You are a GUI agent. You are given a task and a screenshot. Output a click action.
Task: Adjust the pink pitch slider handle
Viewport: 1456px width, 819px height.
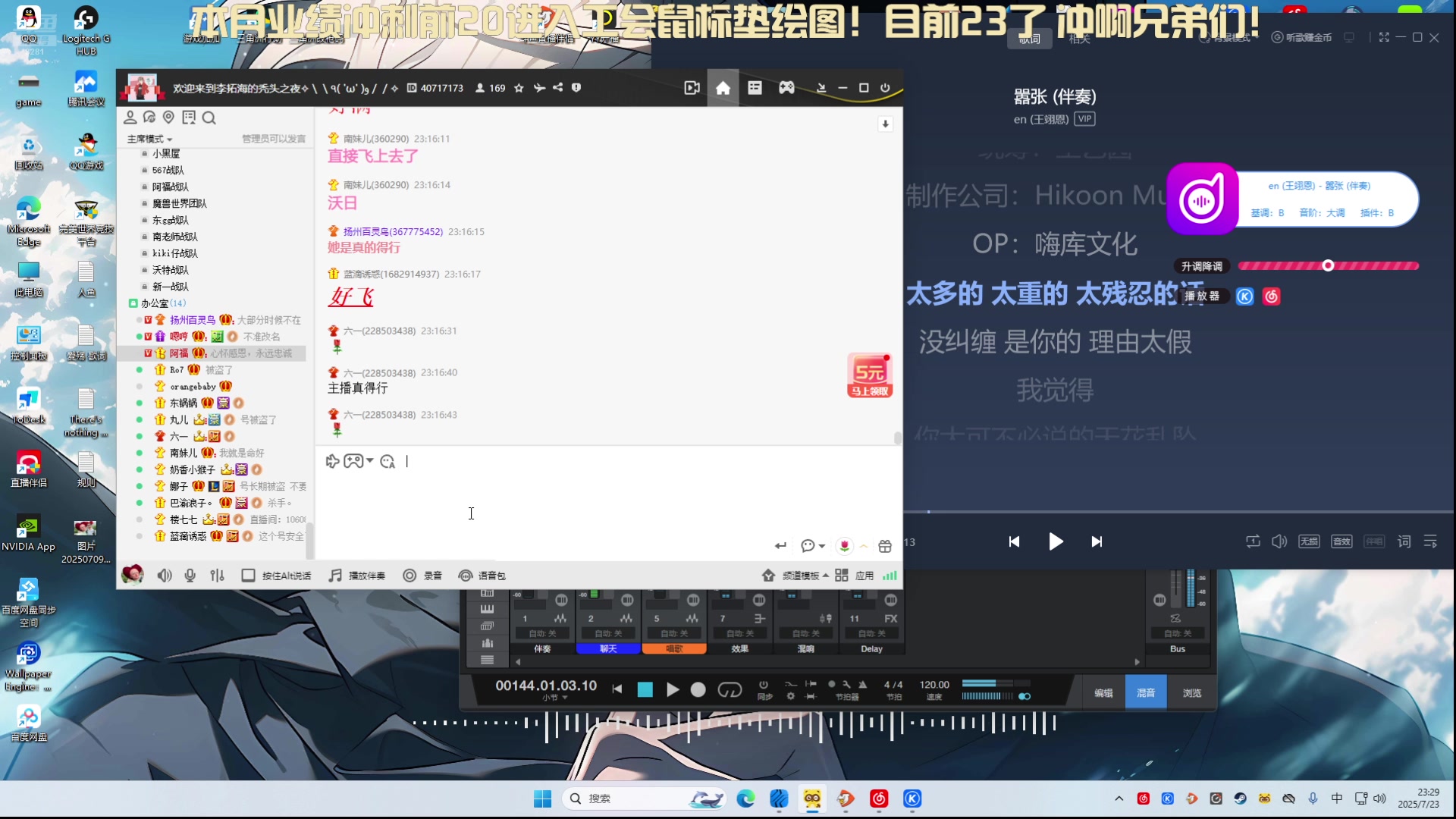click(1328, 265)
